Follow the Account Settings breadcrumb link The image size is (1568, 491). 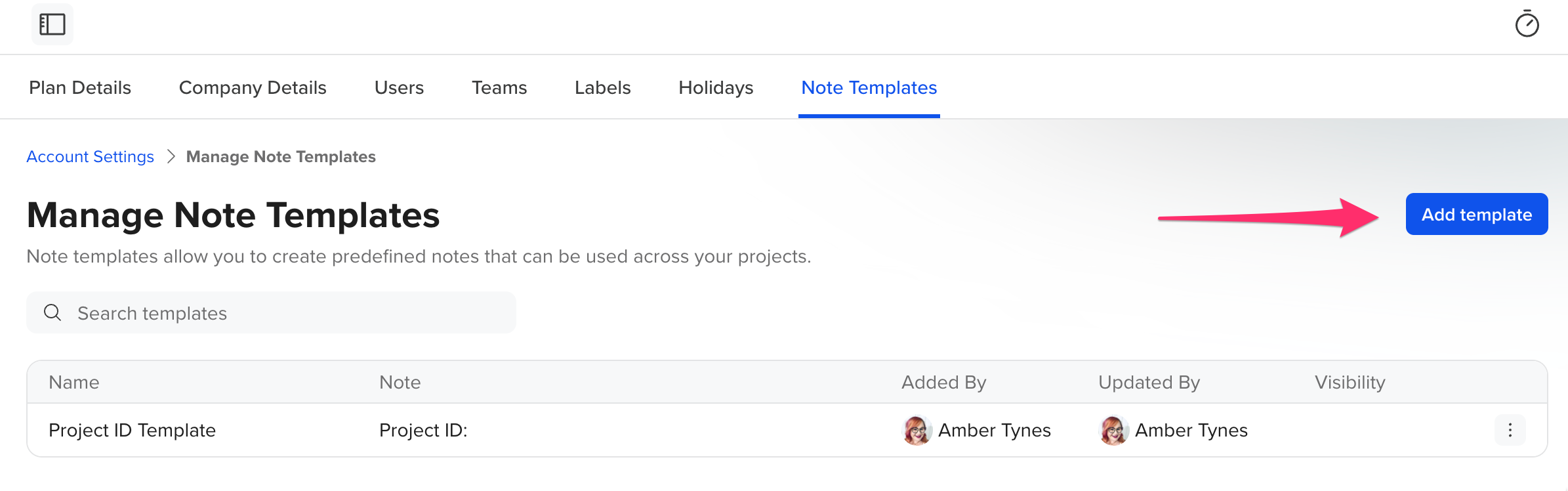click(x=91, y=156)
